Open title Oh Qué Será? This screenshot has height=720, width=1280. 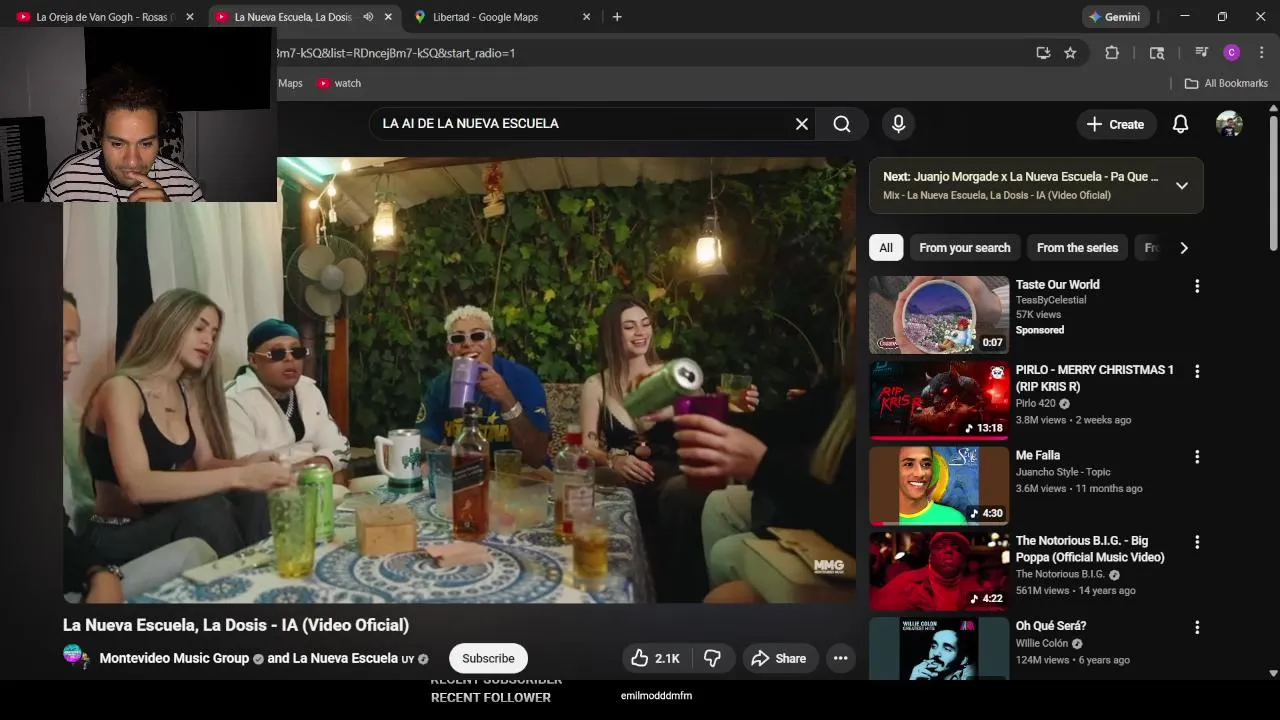click(x=1051, y=626)
